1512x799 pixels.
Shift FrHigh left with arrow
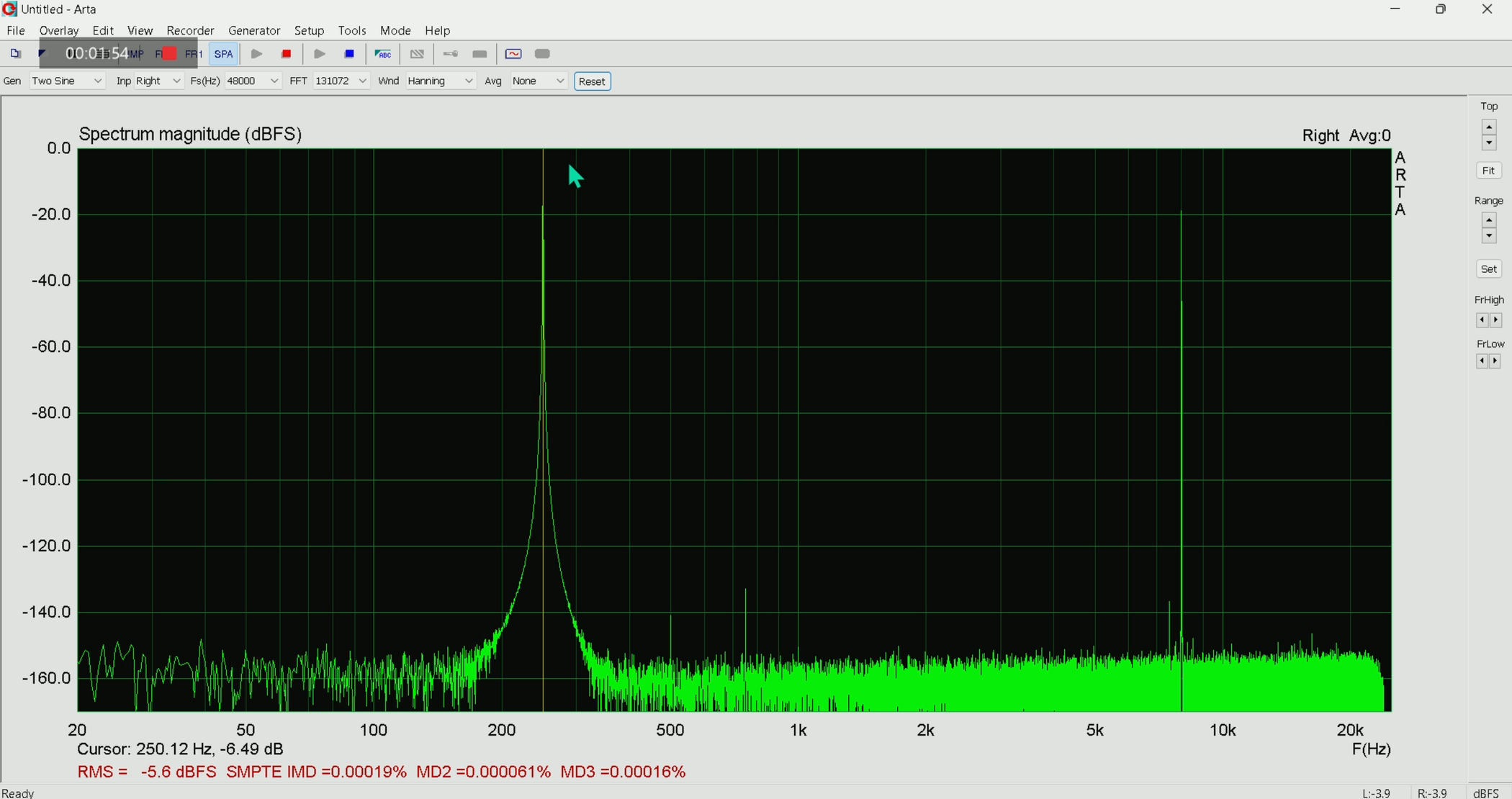pos(1482,320)
